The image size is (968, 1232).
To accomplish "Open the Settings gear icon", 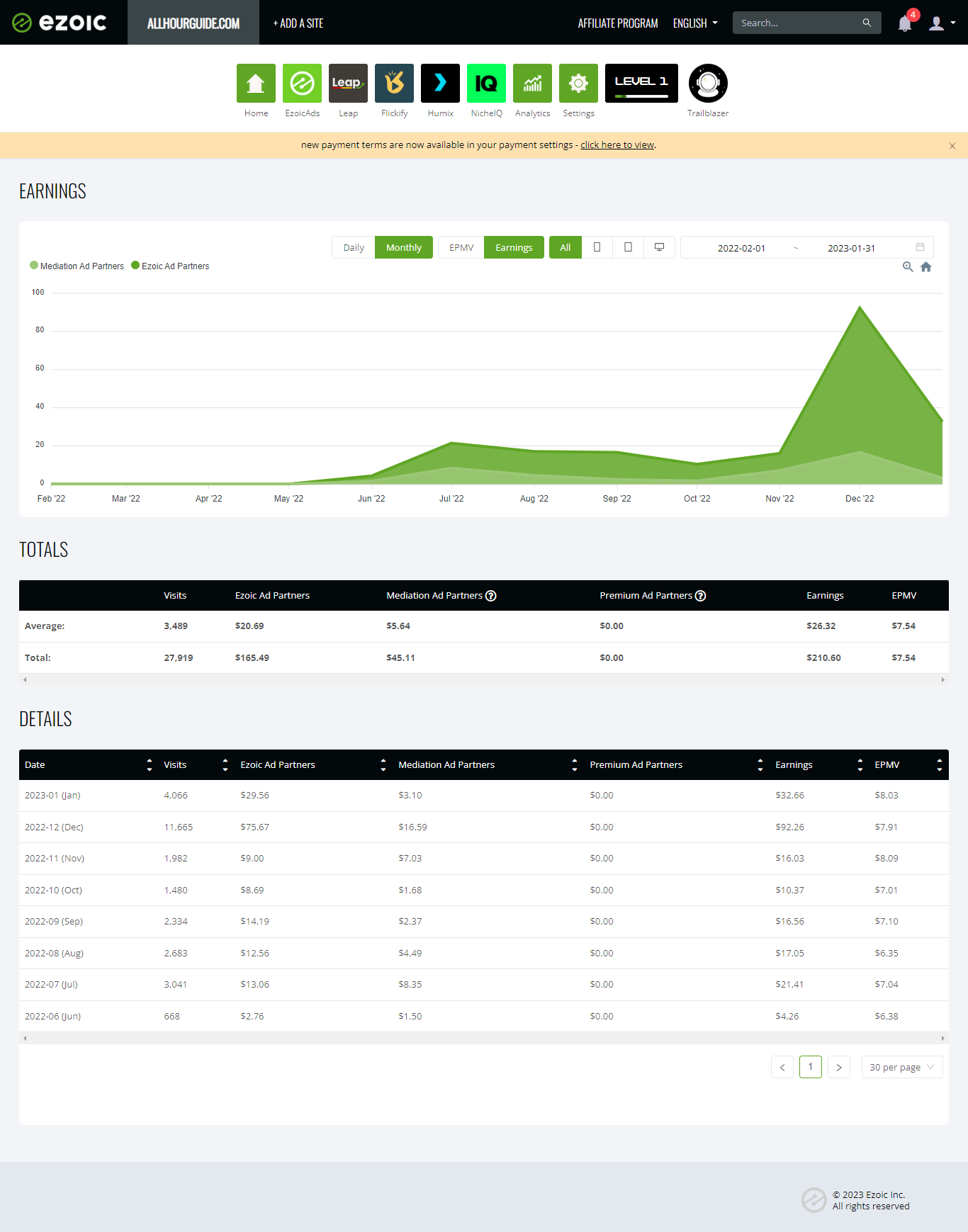I will pos(578,83).
